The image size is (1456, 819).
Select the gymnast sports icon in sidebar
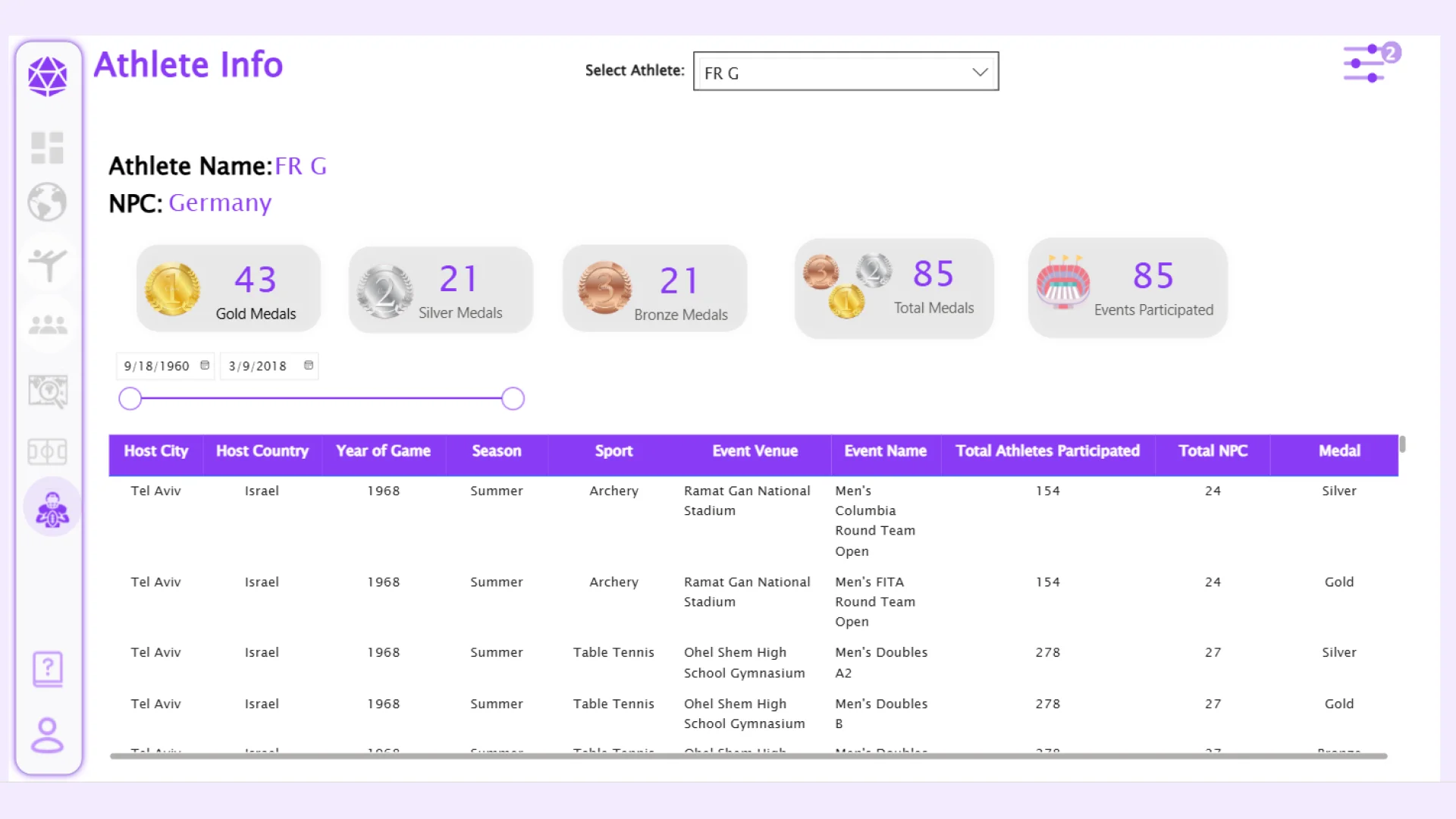(47, 265)
